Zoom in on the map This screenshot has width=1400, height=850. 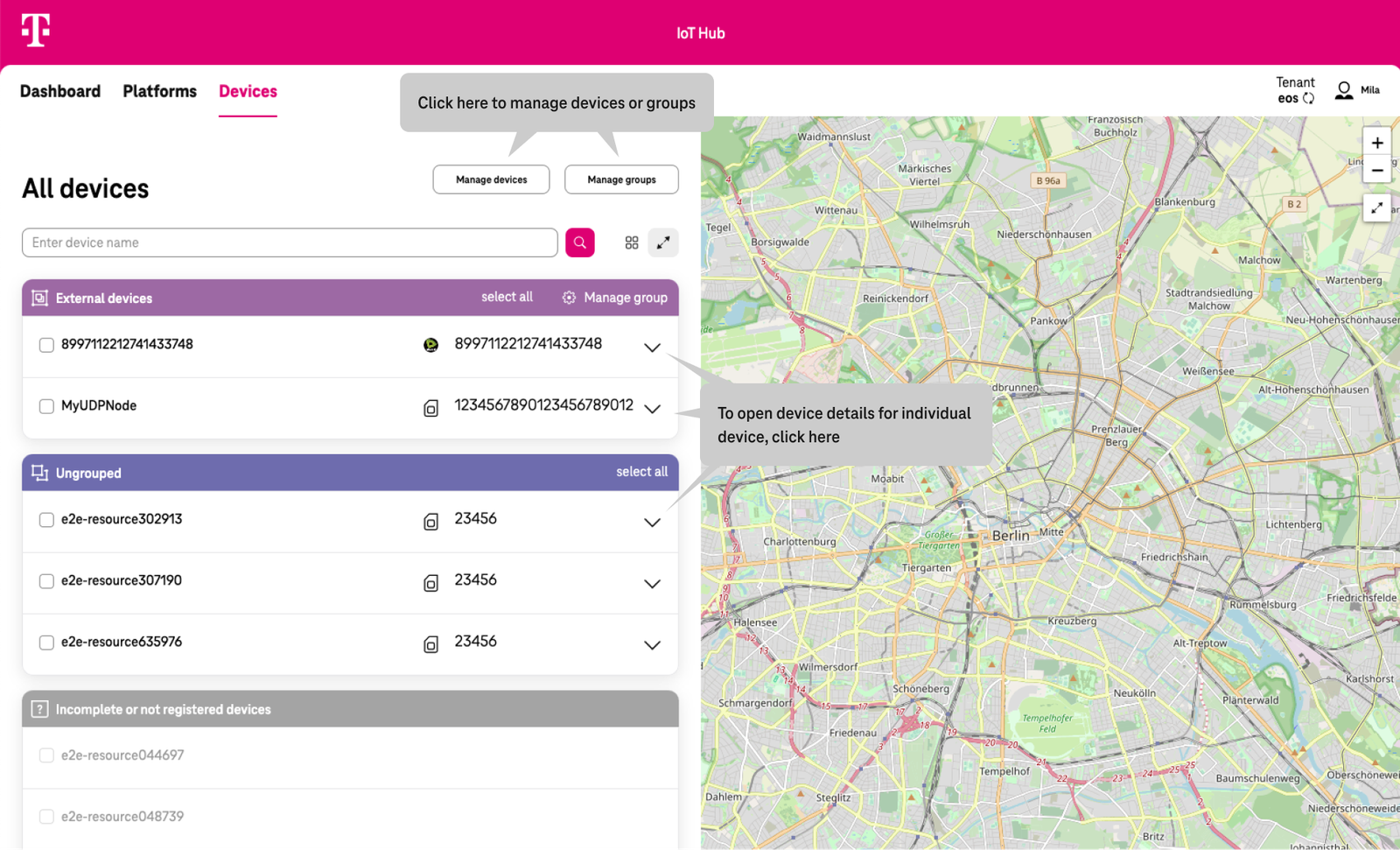pos(1376,143)
